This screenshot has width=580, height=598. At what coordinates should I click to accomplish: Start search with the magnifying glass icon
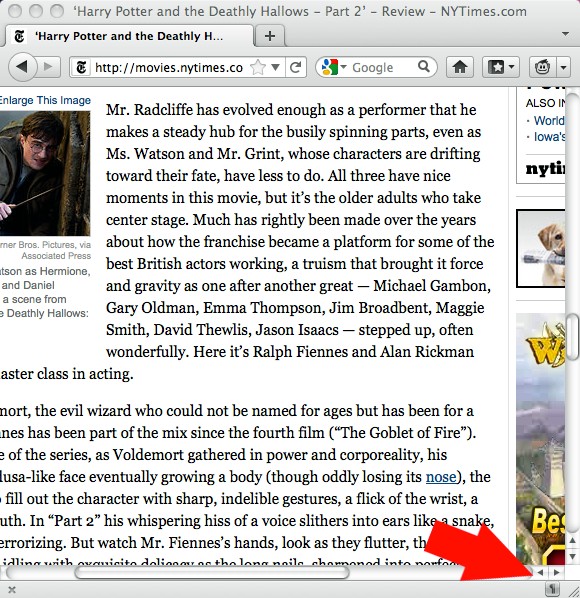pyautogui.click(x=424, y=67)
